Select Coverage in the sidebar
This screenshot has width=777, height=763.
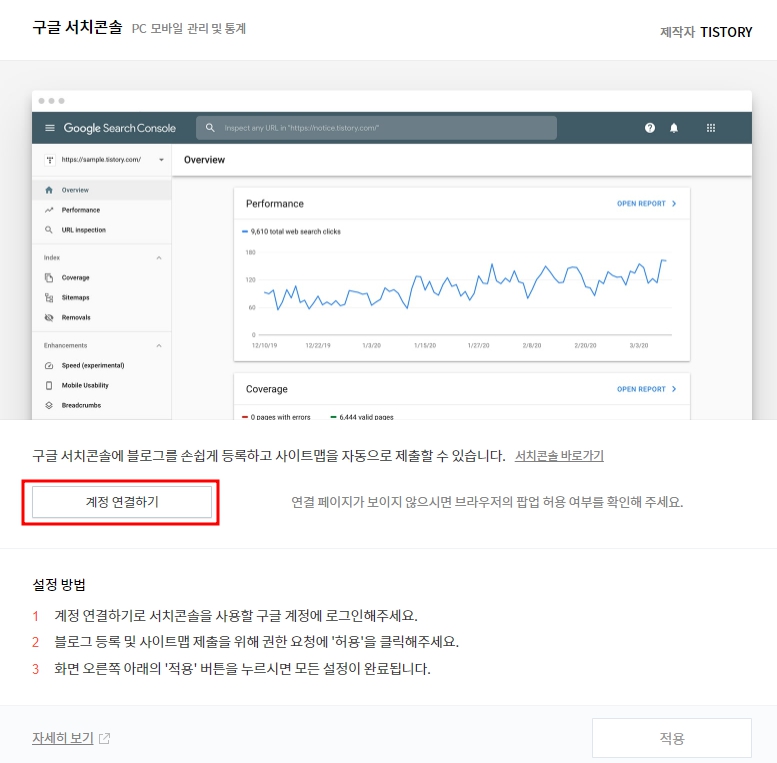tap(102, 277)
